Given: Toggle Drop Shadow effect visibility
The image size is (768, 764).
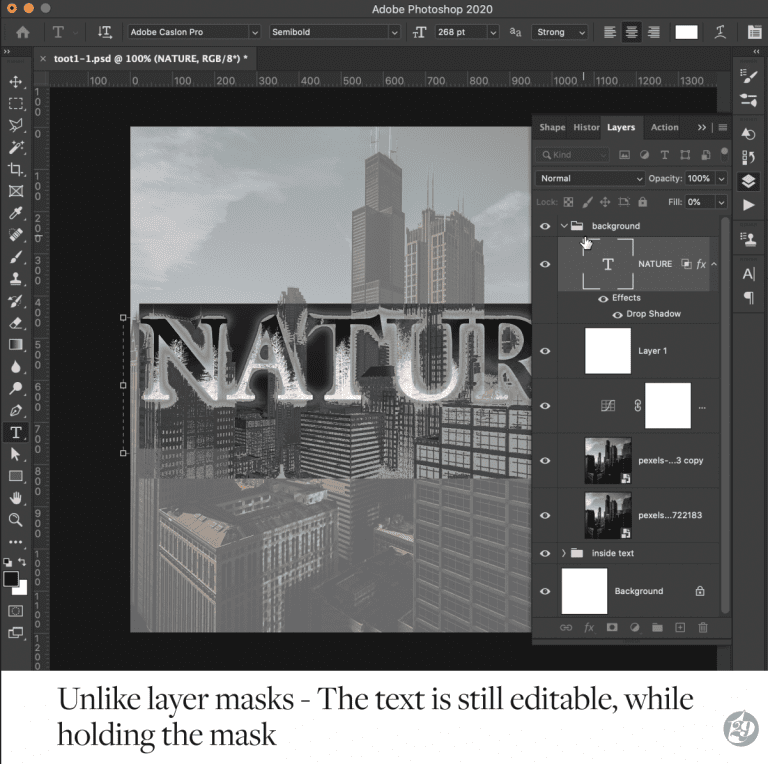Looking at the screenshot, I should [x=618, y=314].
